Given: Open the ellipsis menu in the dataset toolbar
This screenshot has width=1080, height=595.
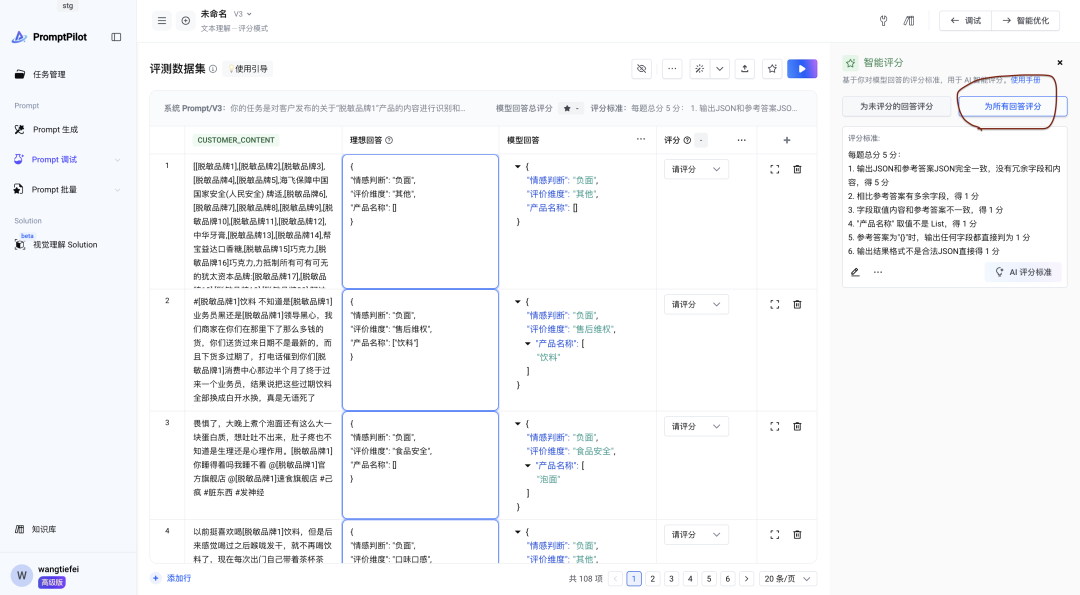Looking at the screenshot, I should (x=672, y=69).
